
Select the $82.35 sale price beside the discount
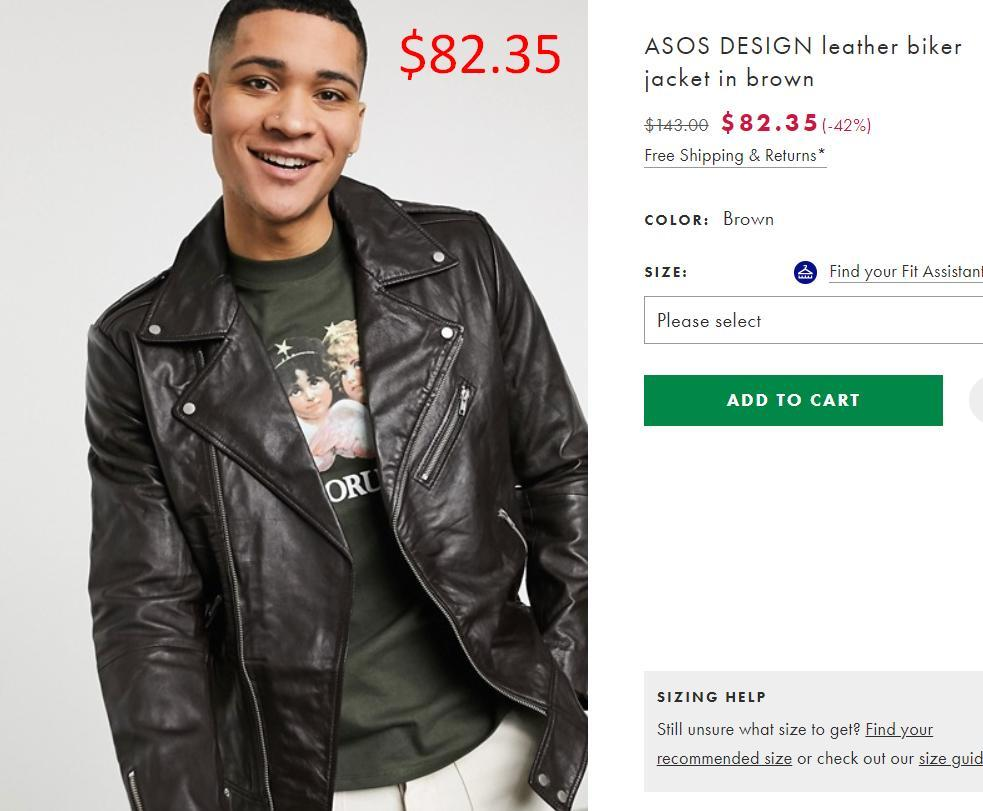click(769, 123)
